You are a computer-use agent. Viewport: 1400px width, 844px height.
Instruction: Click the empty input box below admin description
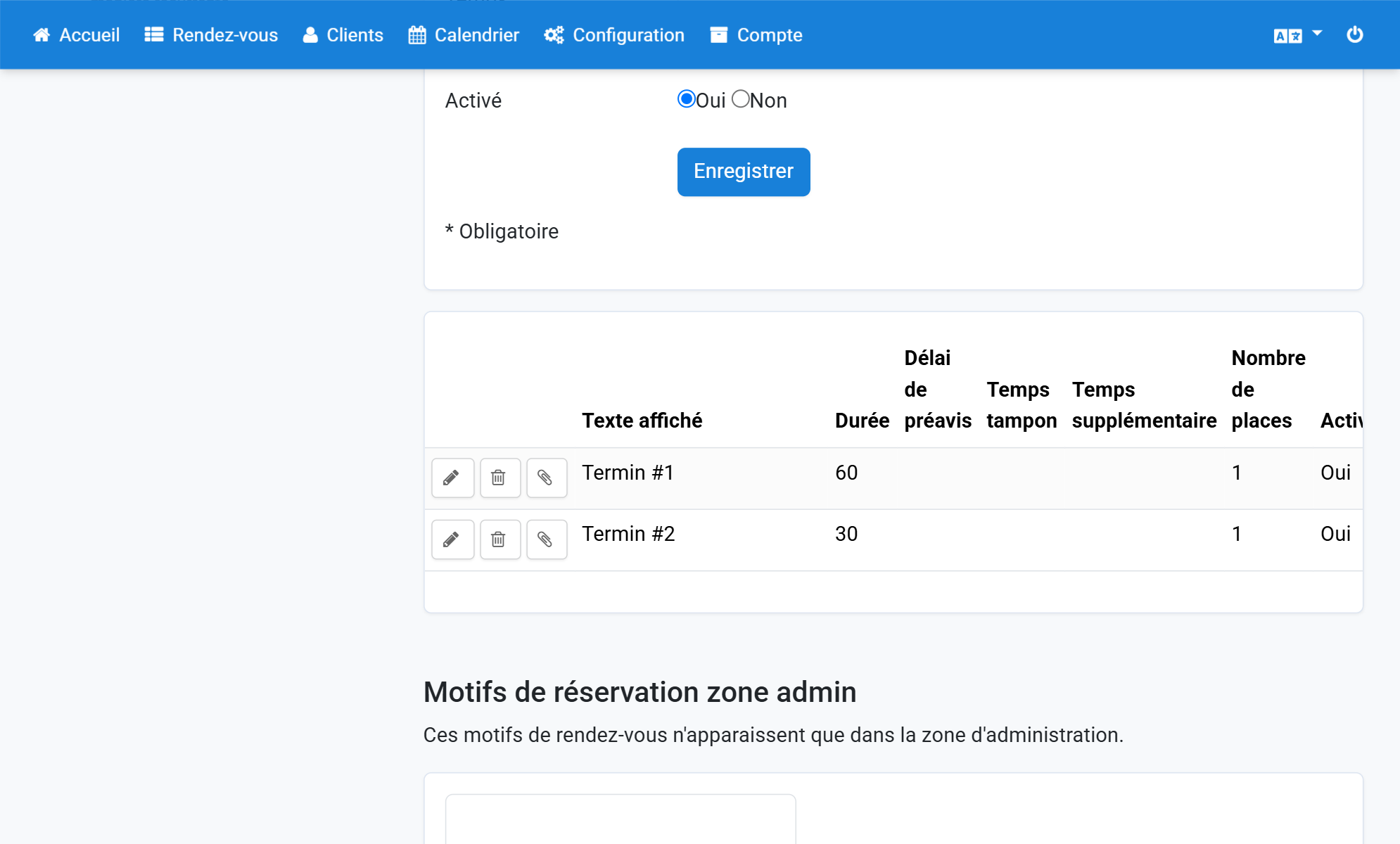pyautogui.click(x=621, y=819)
